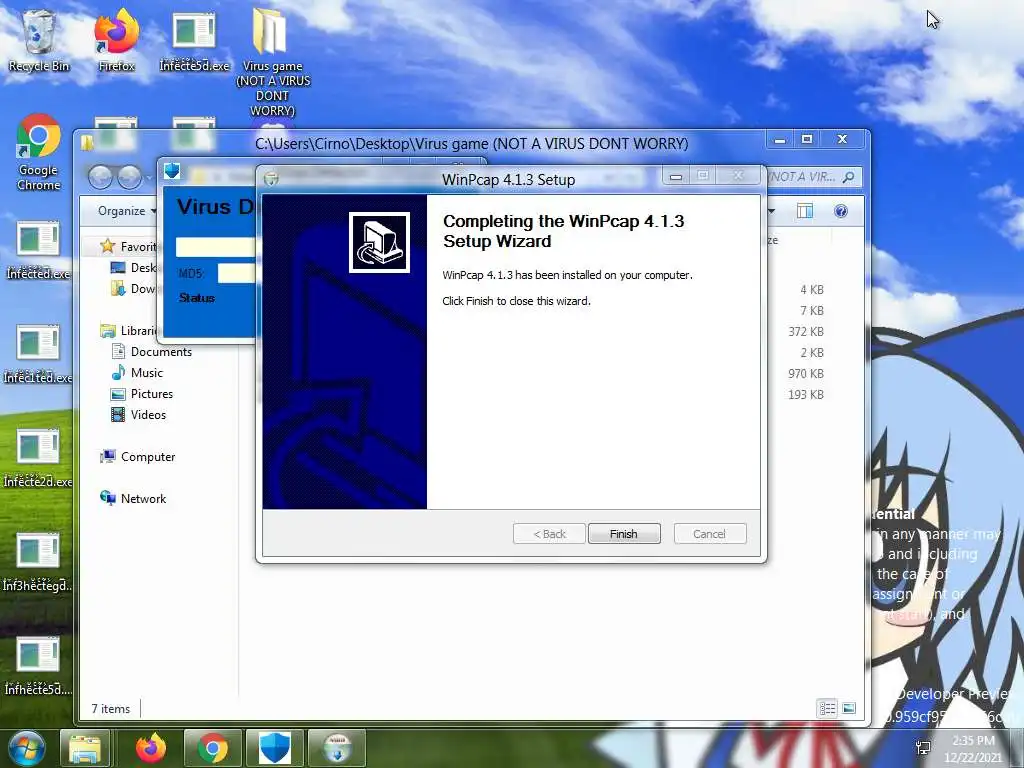This screenshot has height=768, width=1024.
Task: Switch to WinPcap installer taskbar icon
Action: [x=337, y=748]
